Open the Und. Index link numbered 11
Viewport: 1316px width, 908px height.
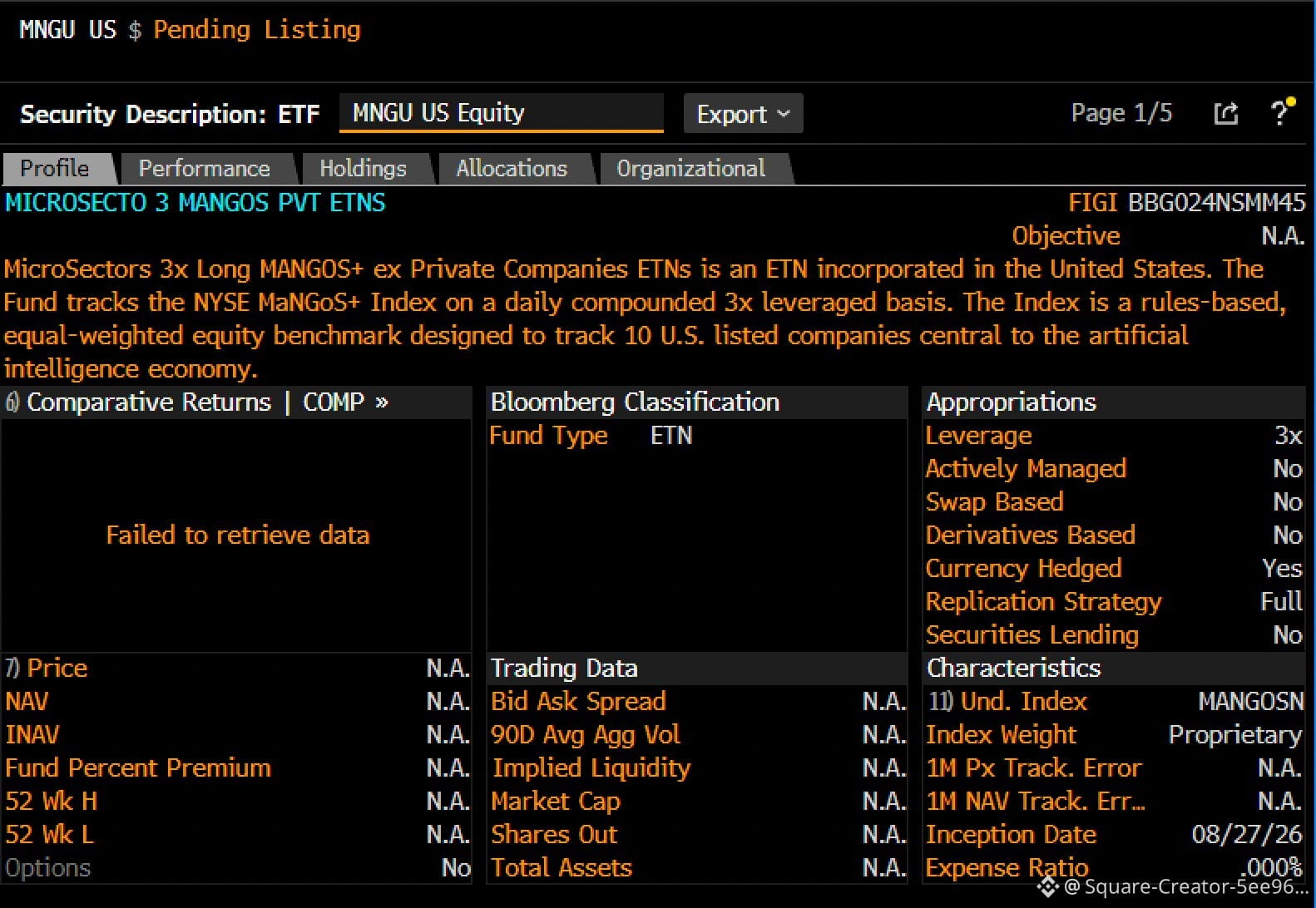coord(1008,701)
